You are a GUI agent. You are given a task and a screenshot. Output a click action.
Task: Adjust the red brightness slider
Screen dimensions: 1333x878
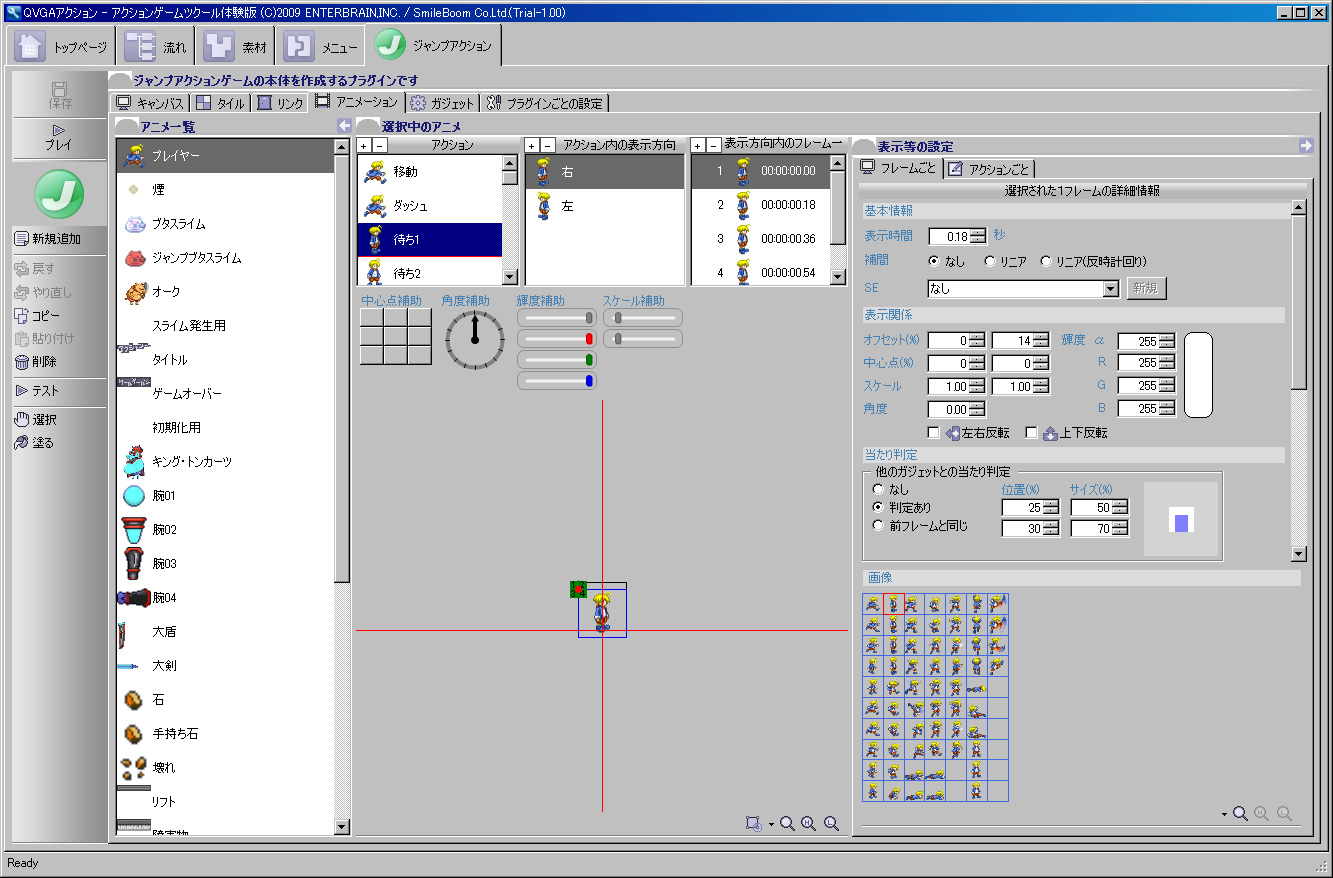pyautogui.click(x=589, y=339)
